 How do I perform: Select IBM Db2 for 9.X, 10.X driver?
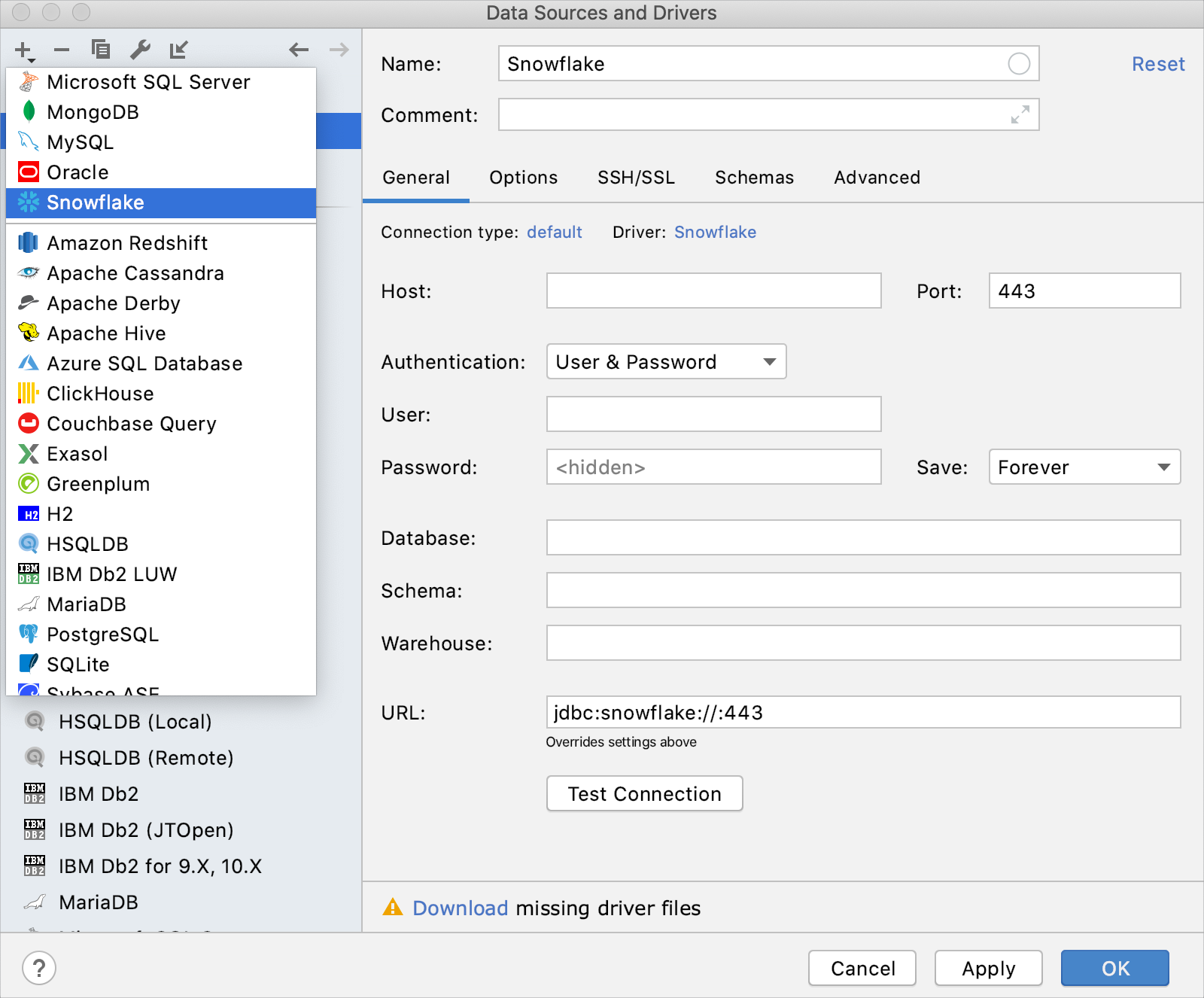pos(181,866)
